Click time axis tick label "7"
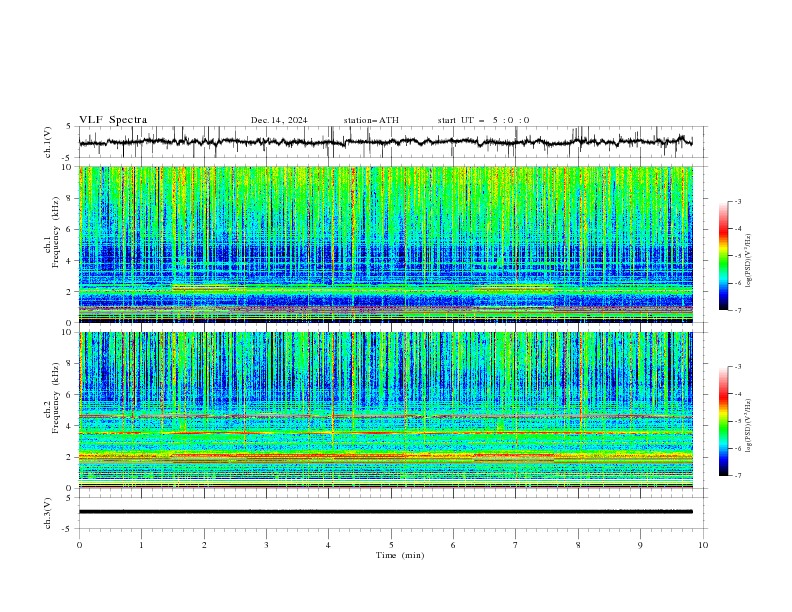Image resolution: width=792 pixels, height=612 pixels. (516, 545)
